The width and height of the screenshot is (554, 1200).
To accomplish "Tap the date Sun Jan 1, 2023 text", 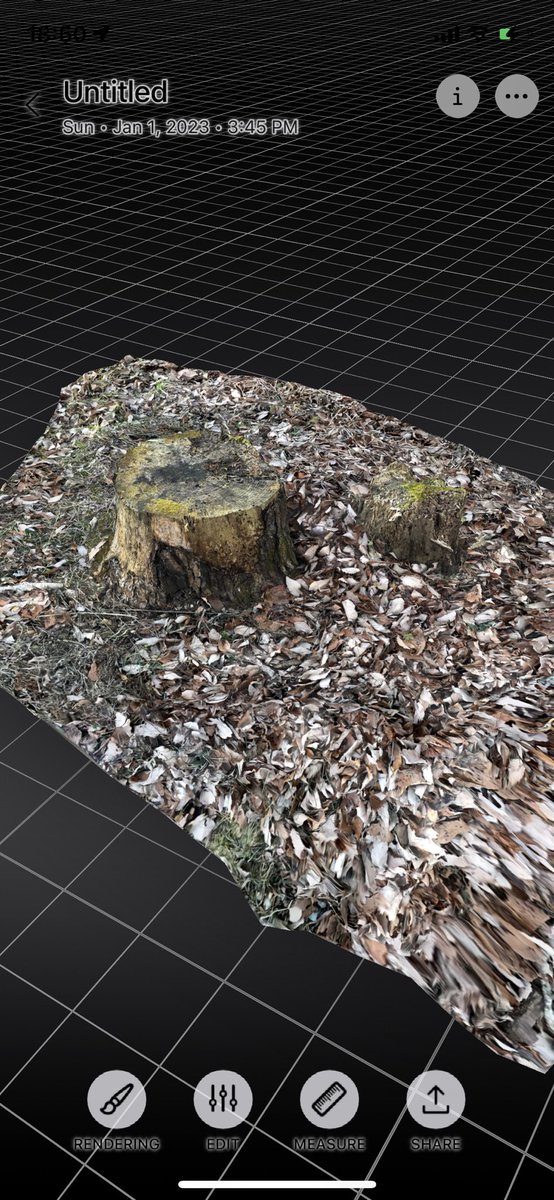I will pyautogui.click(x=180, y=127).
